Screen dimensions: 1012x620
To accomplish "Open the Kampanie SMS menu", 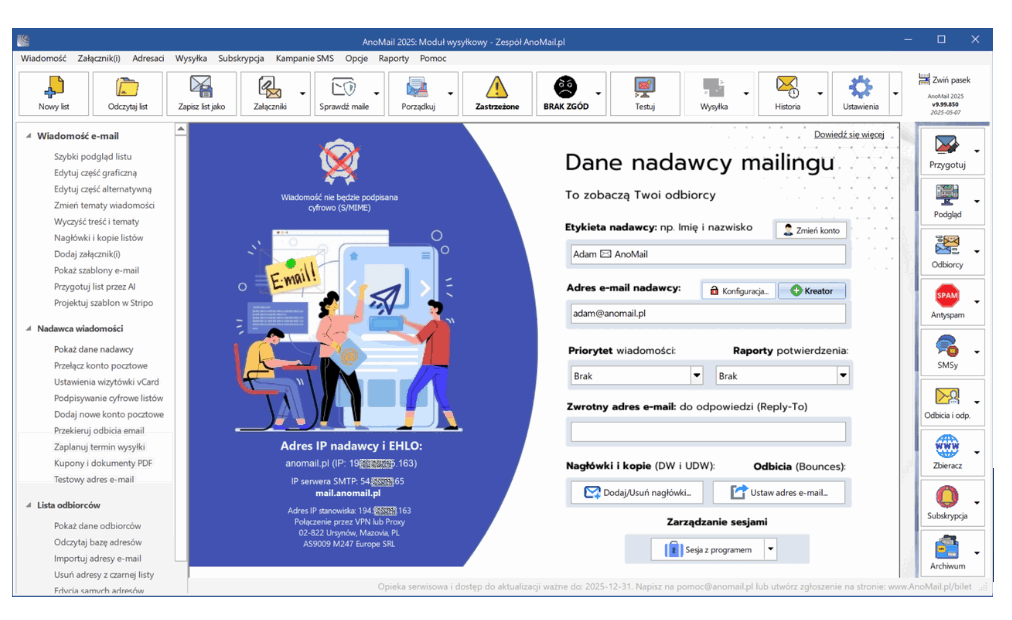I will [x=305, y=58].
